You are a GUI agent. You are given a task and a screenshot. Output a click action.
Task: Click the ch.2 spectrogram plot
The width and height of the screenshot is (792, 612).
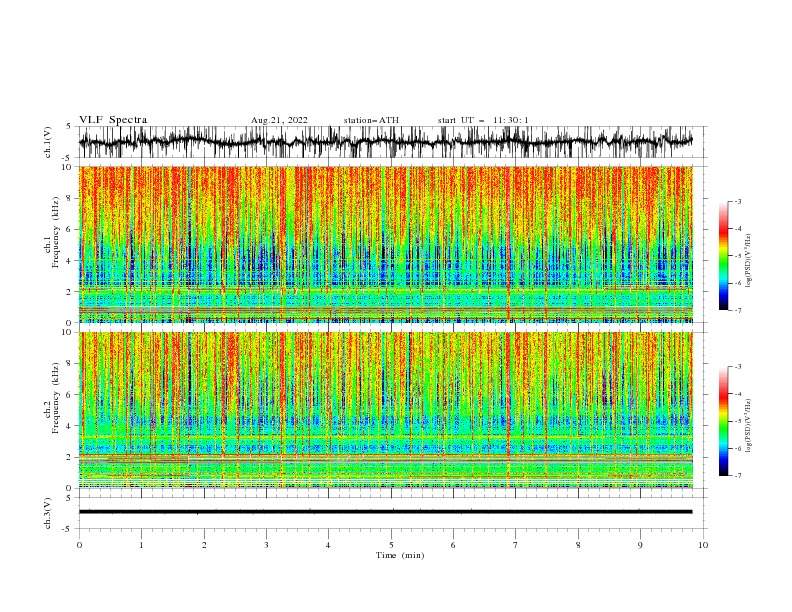tap(386, 410)
